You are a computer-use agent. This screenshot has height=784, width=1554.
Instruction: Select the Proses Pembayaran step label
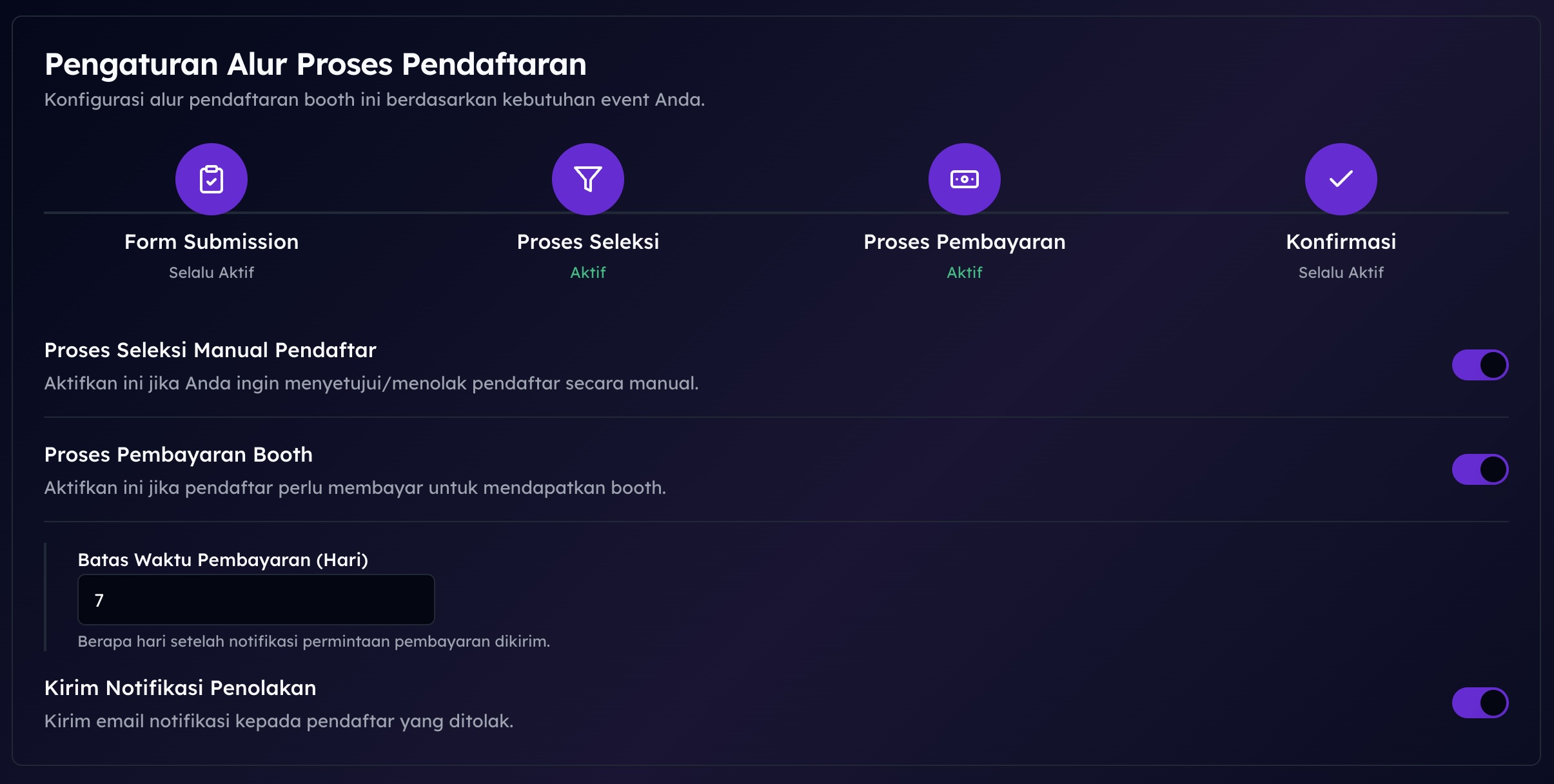tap(965, 242)
